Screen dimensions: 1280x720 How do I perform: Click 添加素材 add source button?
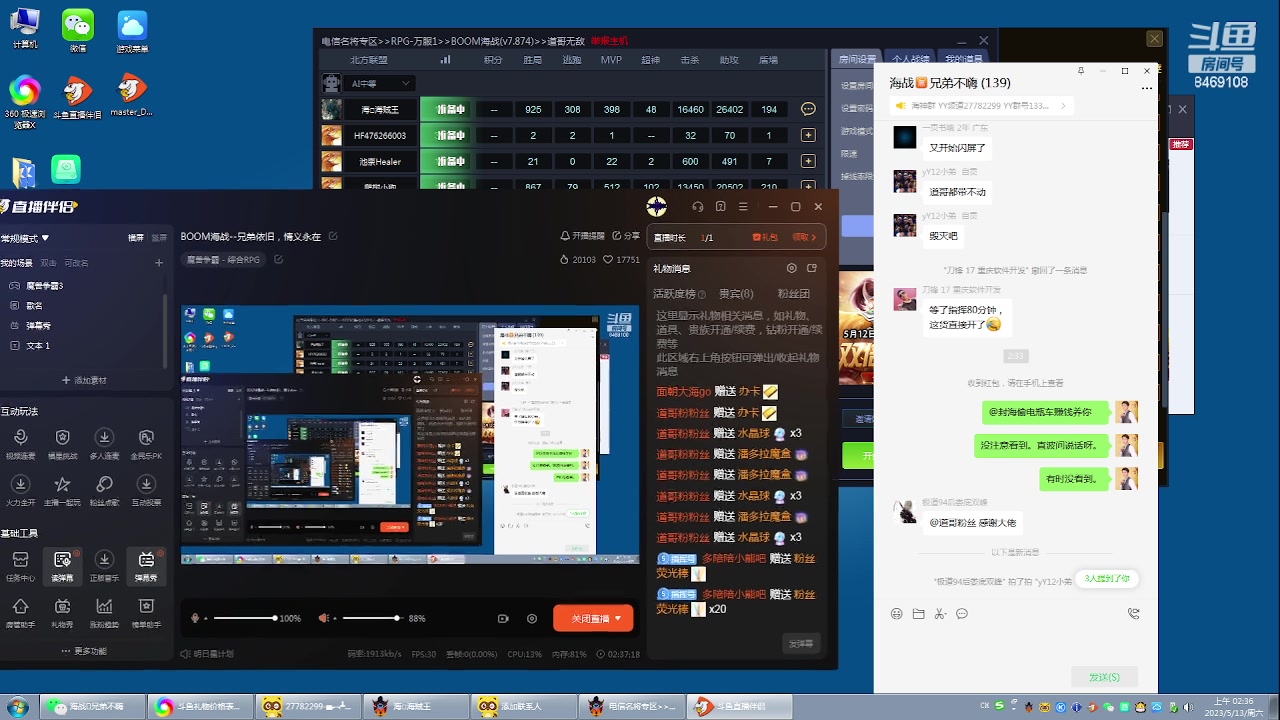tap(84, 380)
